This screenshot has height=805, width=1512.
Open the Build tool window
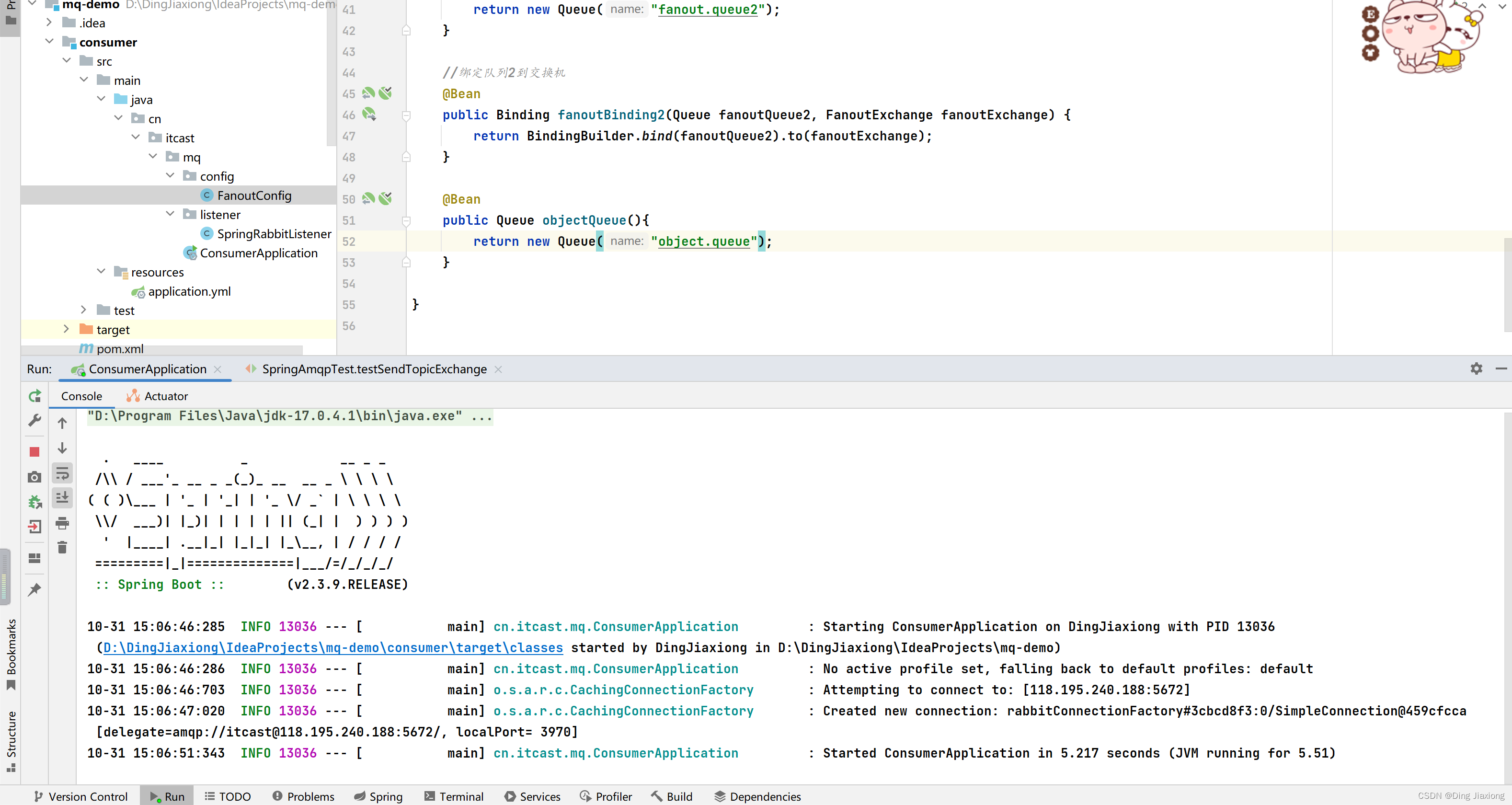672,796
